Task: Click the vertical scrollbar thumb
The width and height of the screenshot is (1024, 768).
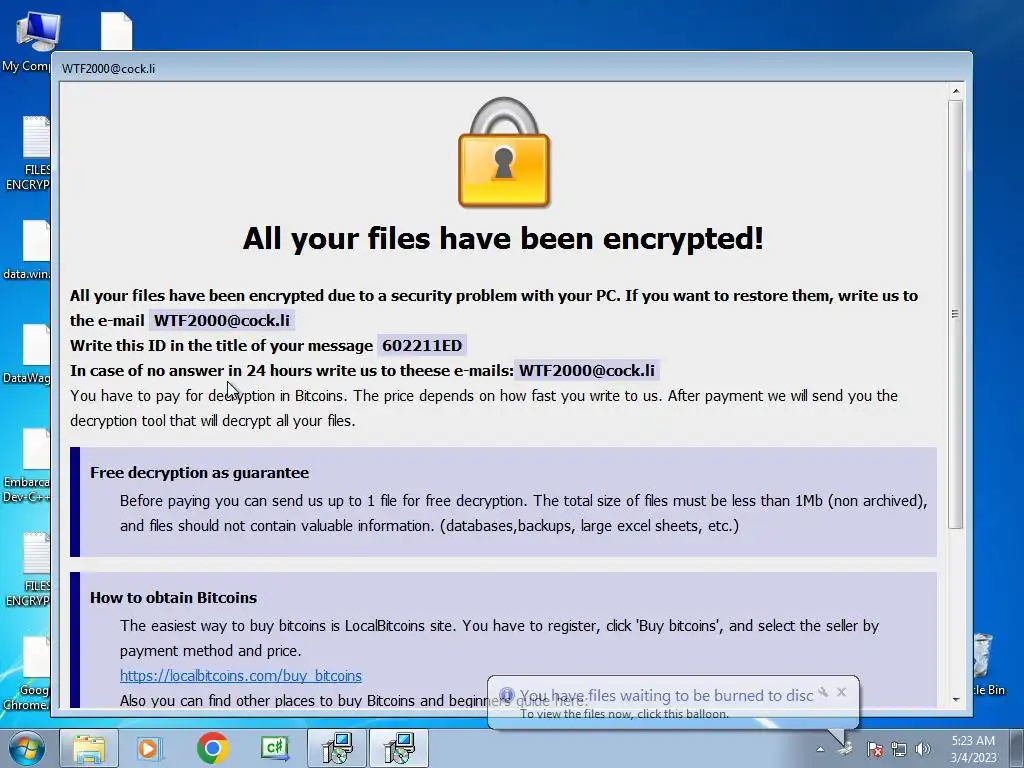Action: pyautogui.click(x=955, y=314)
